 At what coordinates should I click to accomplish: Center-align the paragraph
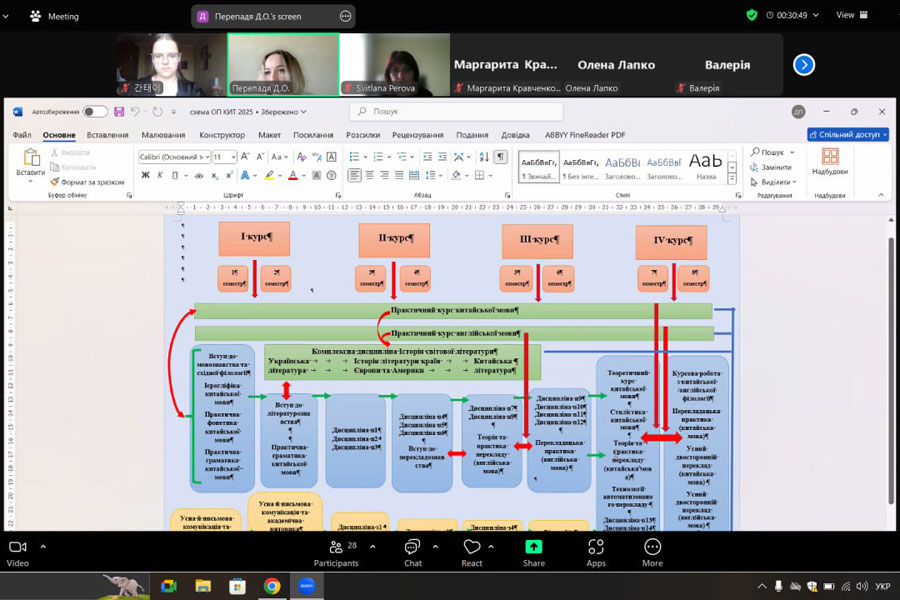pyautogui.click(x=370, y=175)
